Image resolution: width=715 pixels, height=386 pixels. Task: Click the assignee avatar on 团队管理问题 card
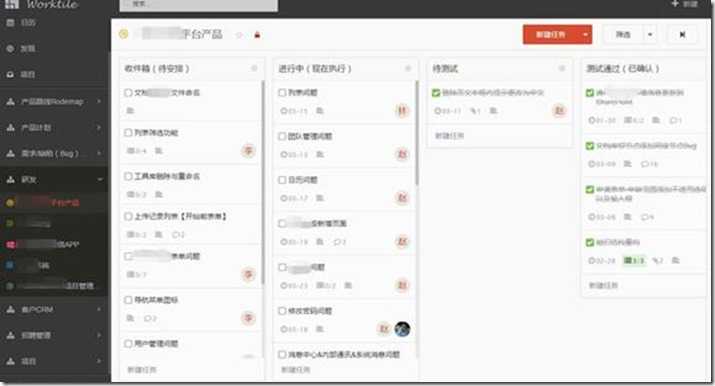402,154
